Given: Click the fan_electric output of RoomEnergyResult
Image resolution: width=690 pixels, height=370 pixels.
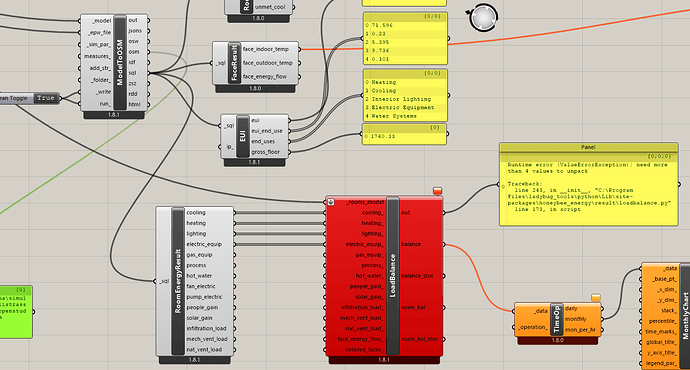Looking at the screenshot, I should [201, 286].
